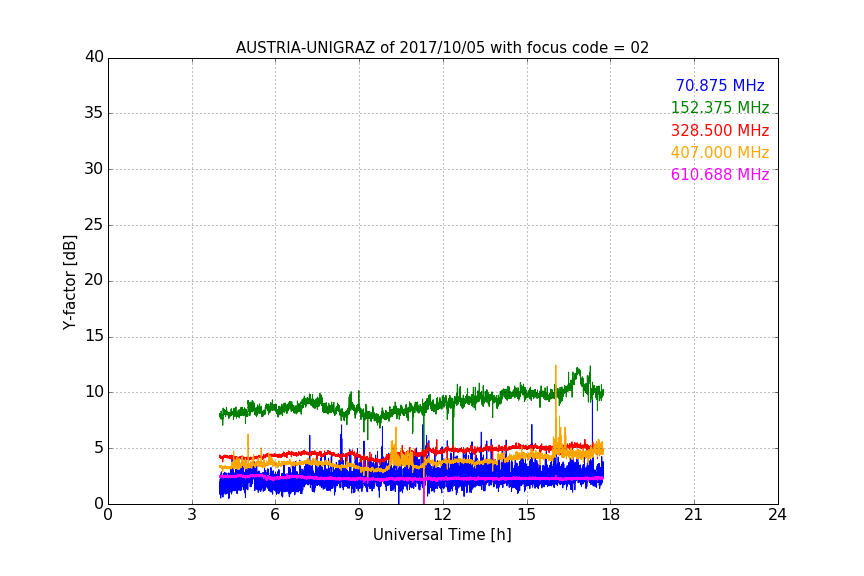
Task: Click the 3 tick on time axis
Action: pyautogui.click(x=192, y=515)
